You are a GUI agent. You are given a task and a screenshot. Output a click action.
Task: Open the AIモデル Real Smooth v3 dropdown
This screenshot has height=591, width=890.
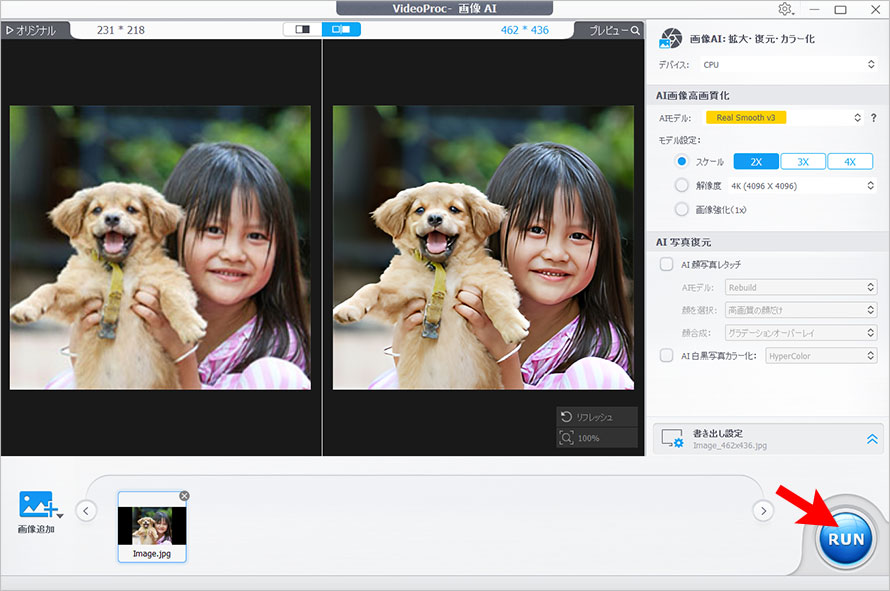(x=783, y=118)
